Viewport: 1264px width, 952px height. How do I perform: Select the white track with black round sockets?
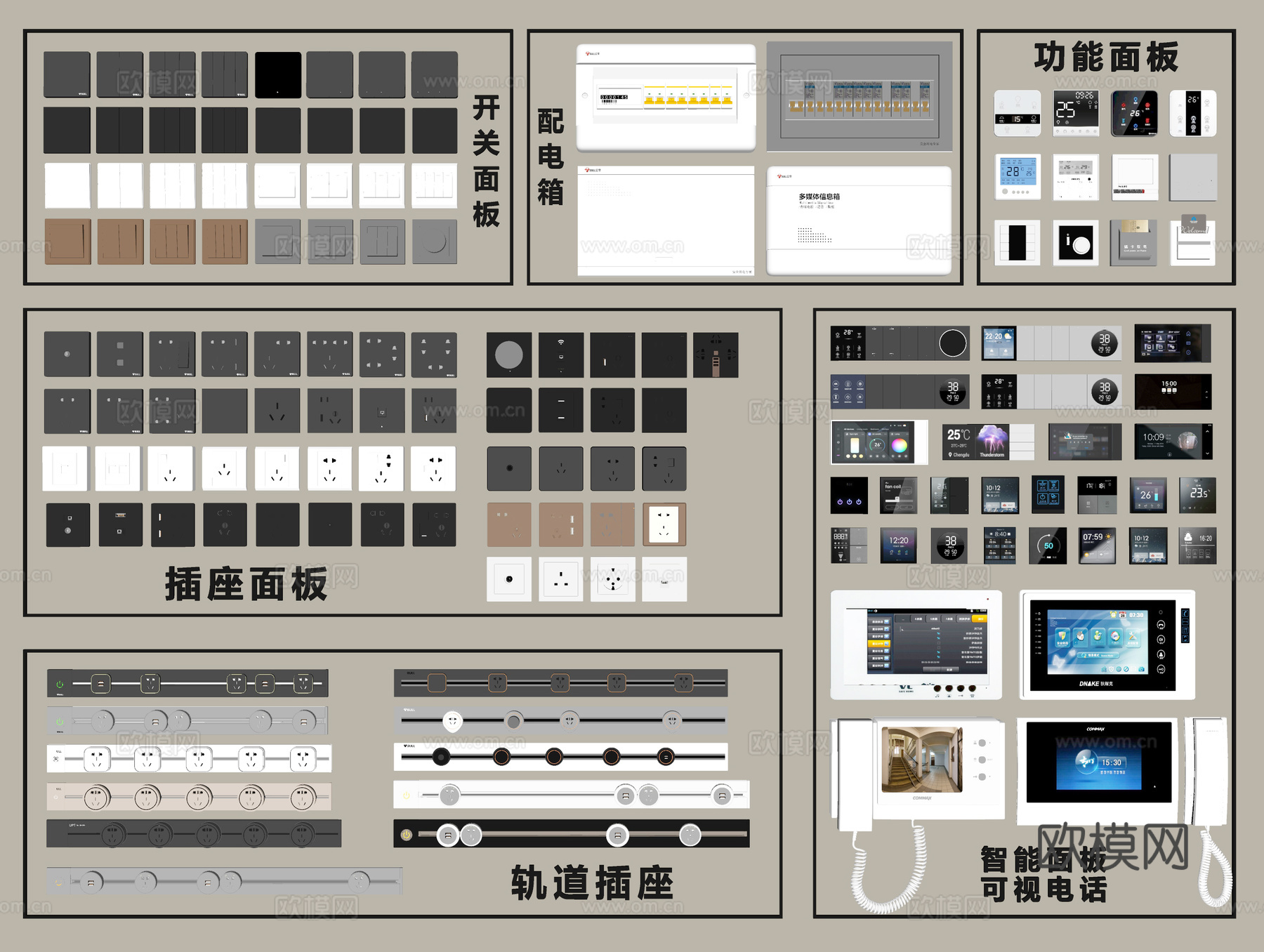coord(560,757)
